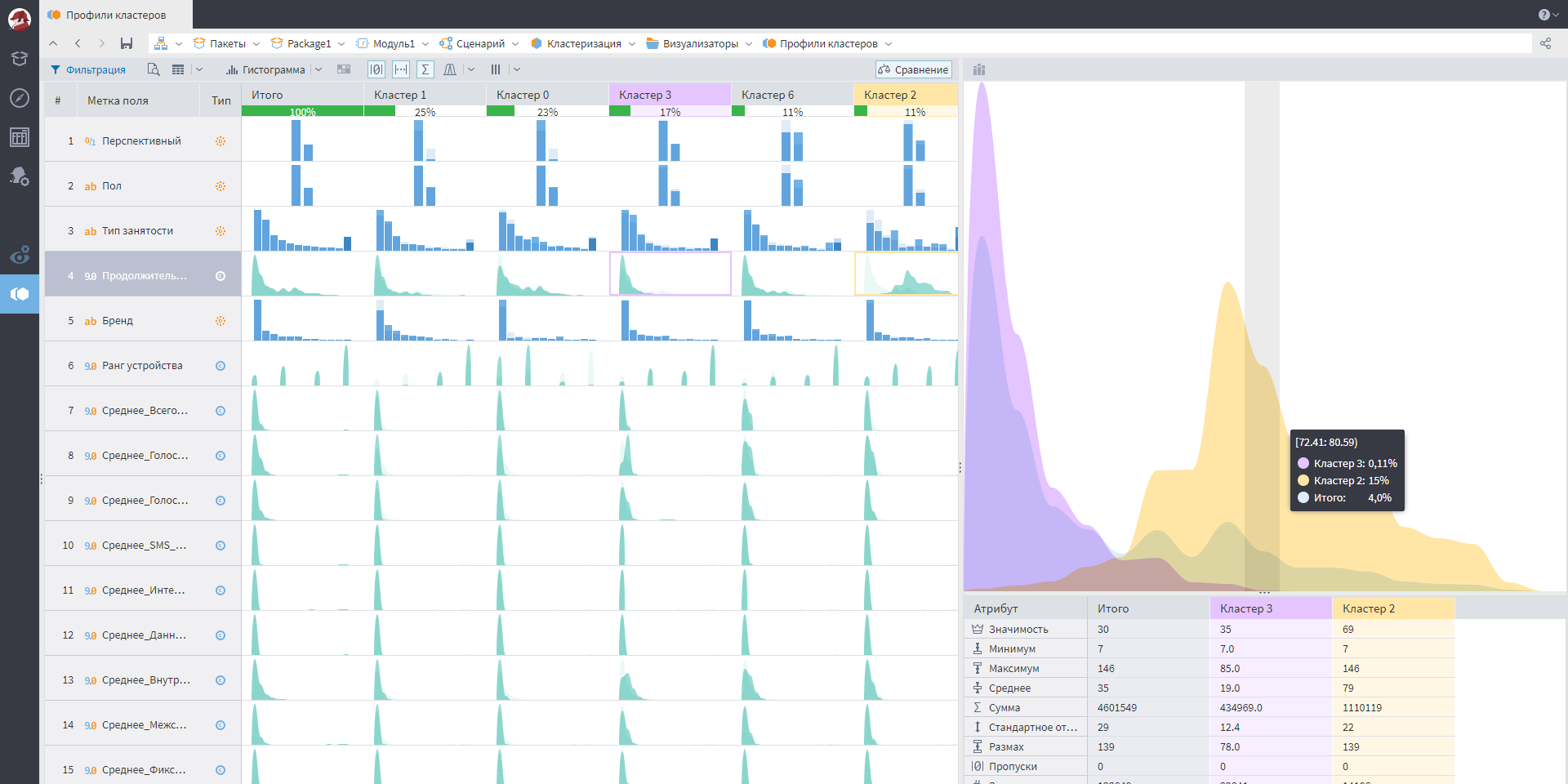1568x784 pixels.
Task: Click the magnifier detail view icon
Action: click(153, 69)
